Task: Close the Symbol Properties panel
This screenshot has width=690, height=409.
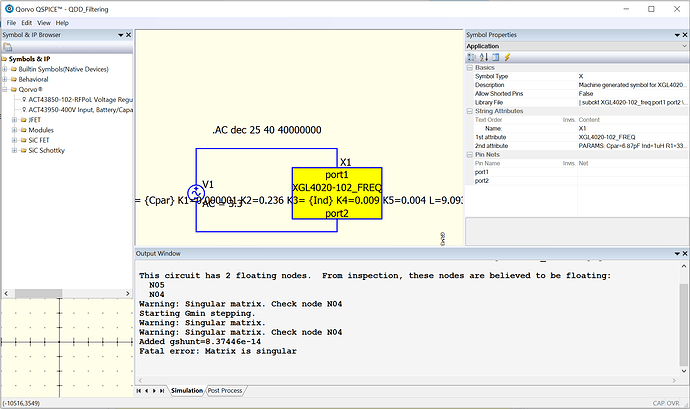Action: (x=685, y=35)
